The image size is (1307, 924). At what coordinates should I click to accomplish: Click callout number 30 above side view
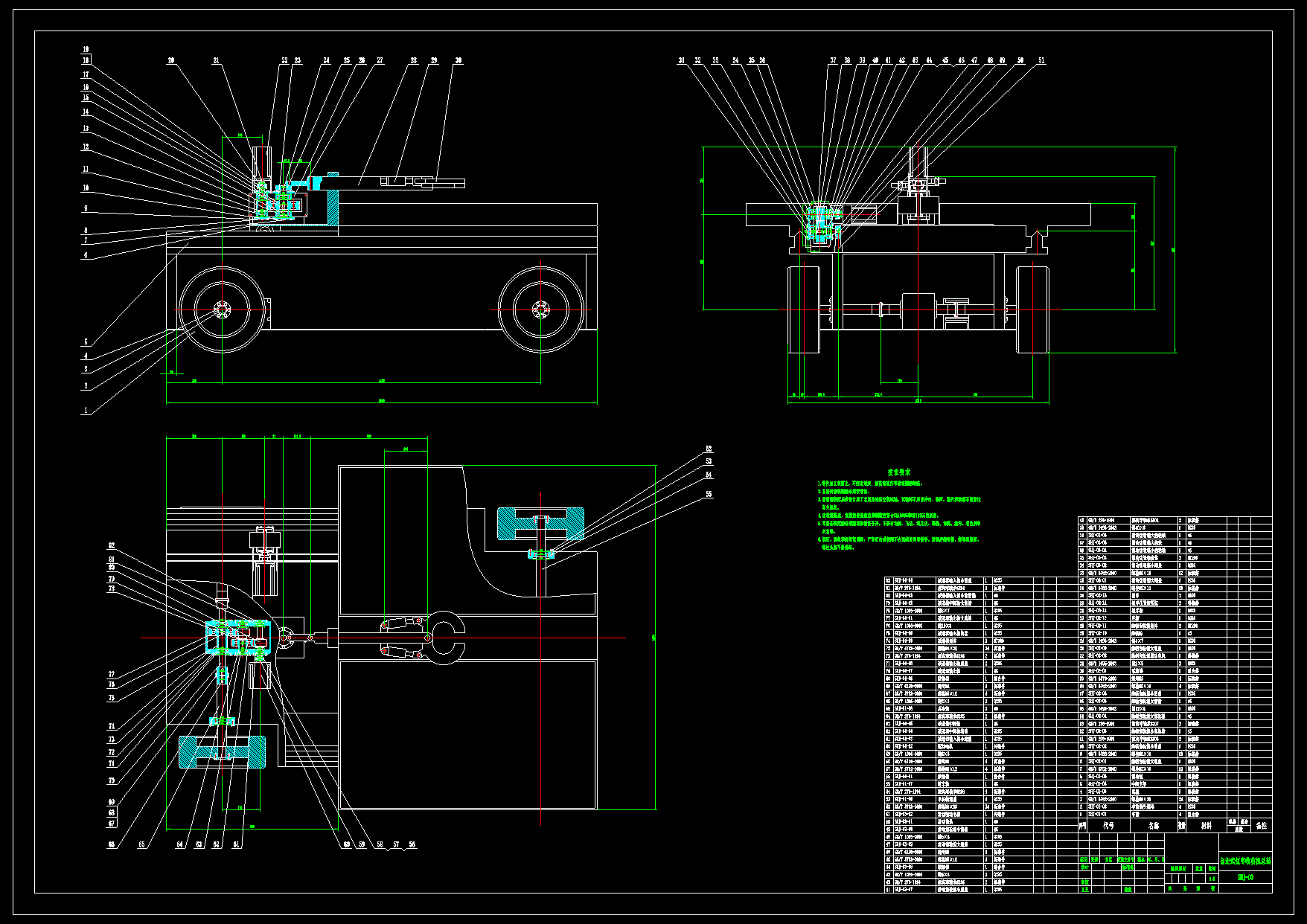458,61
